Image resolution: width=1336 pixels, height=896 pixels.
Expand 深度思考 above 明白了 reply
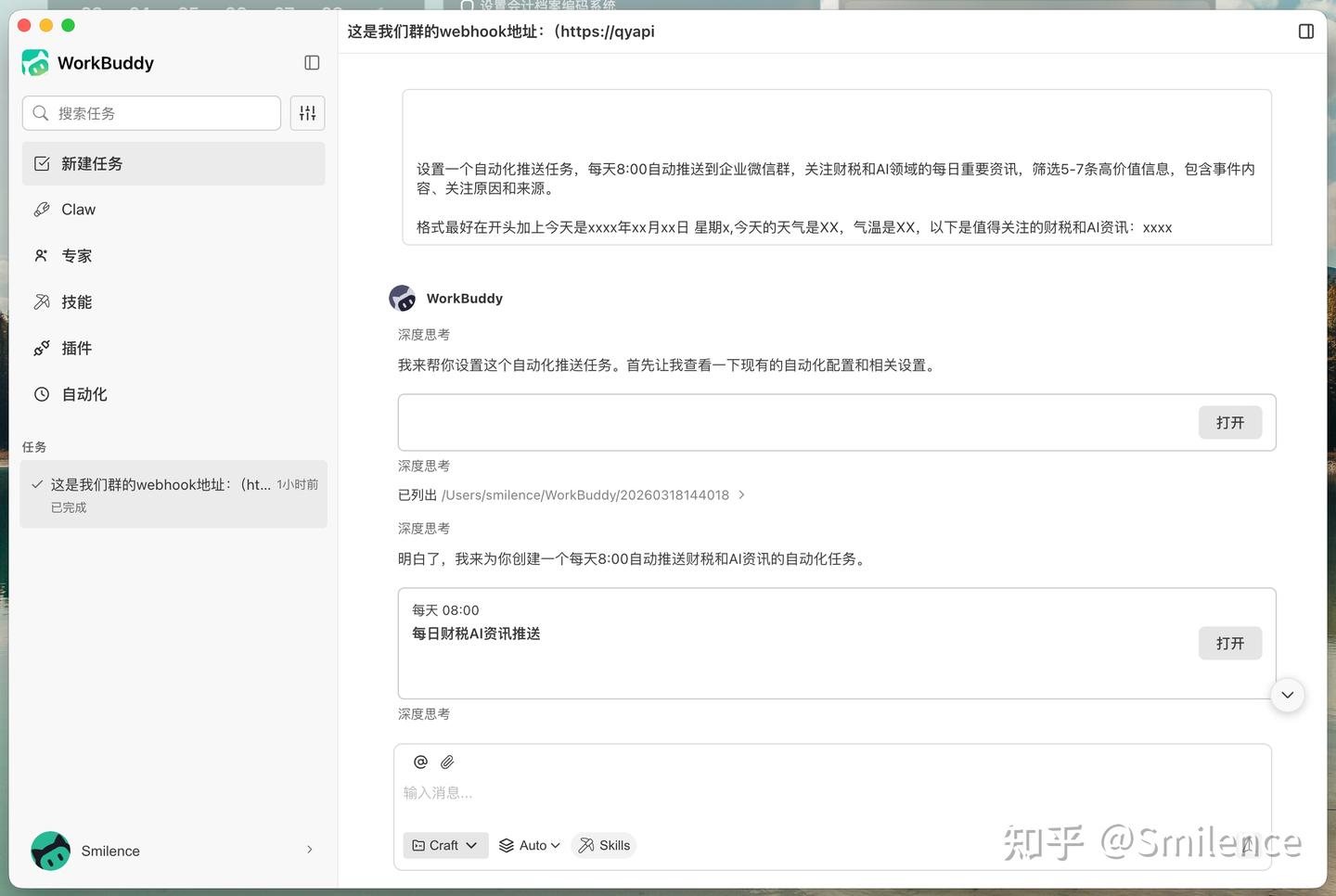pos(424,529)
